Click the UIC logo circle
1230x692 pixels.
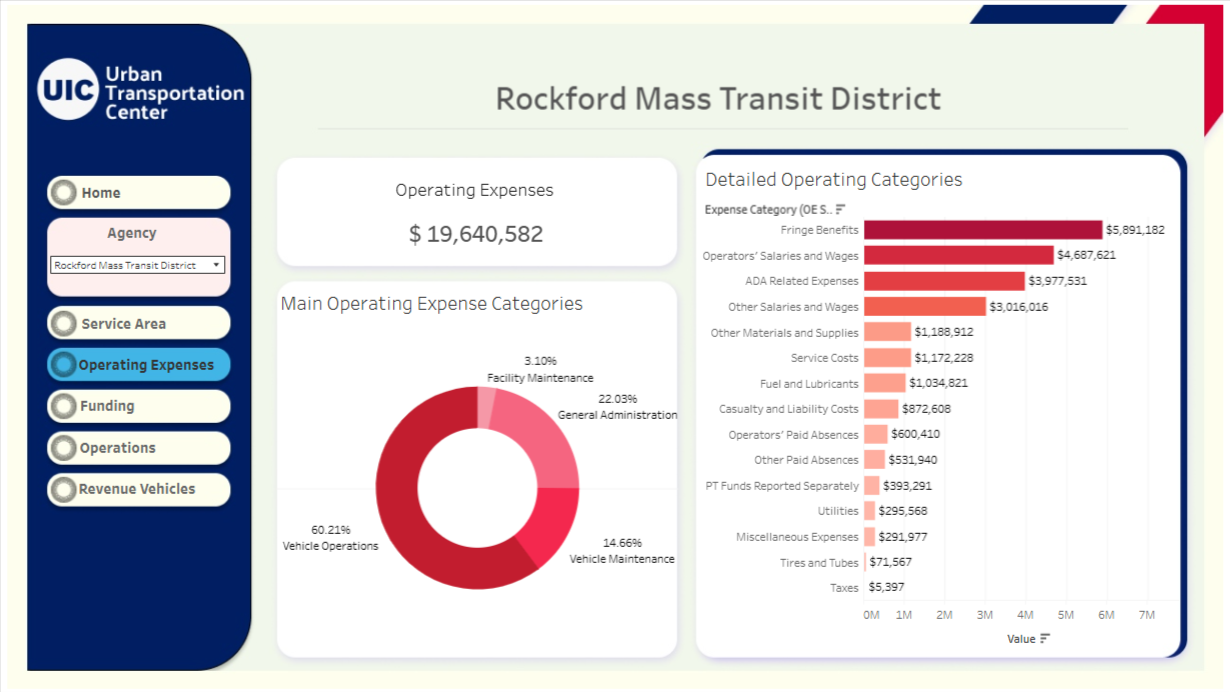click(x=69, y=90)
